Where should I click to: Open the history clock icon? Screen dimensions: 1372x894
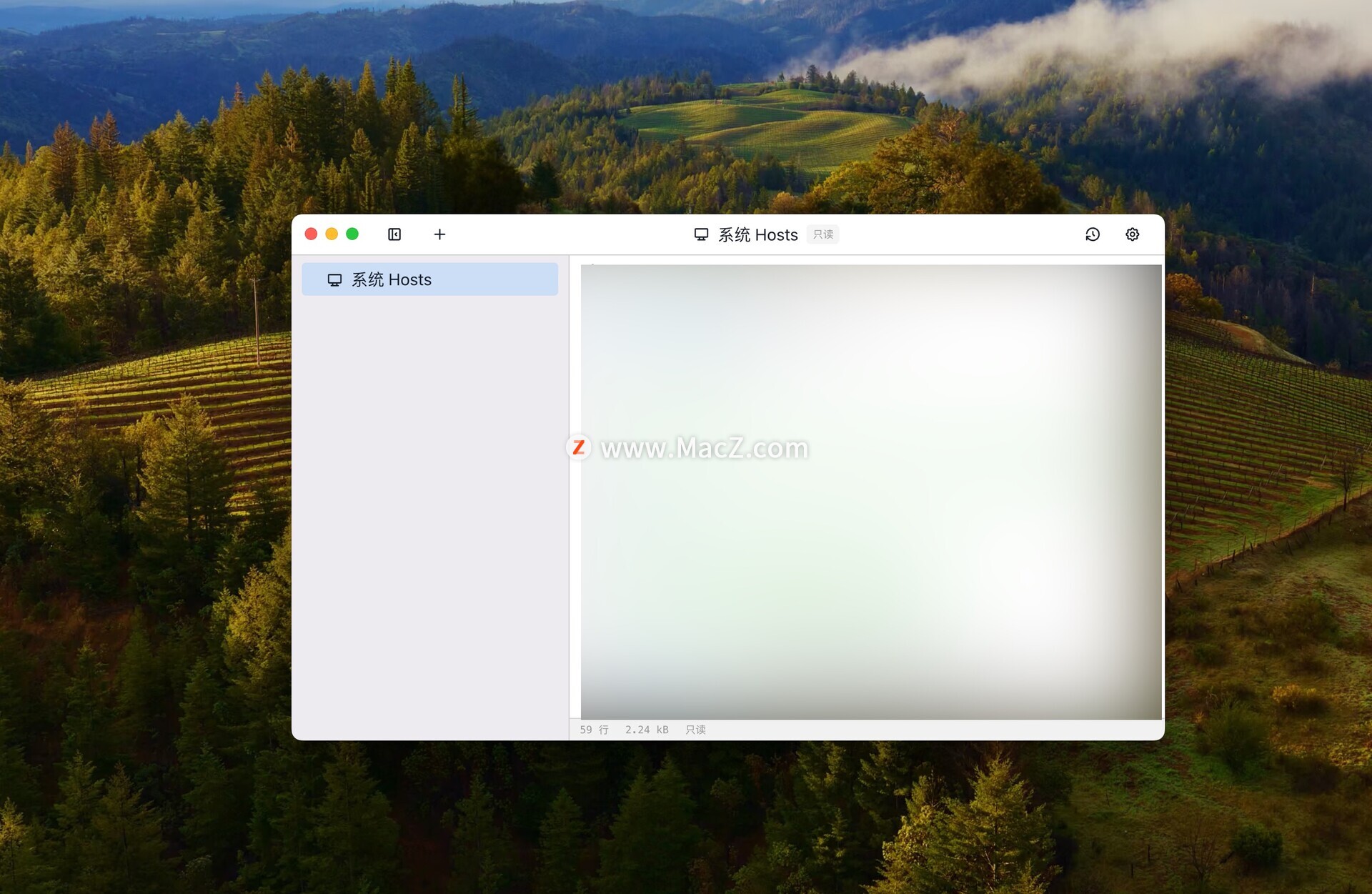tap(1093, 234)
